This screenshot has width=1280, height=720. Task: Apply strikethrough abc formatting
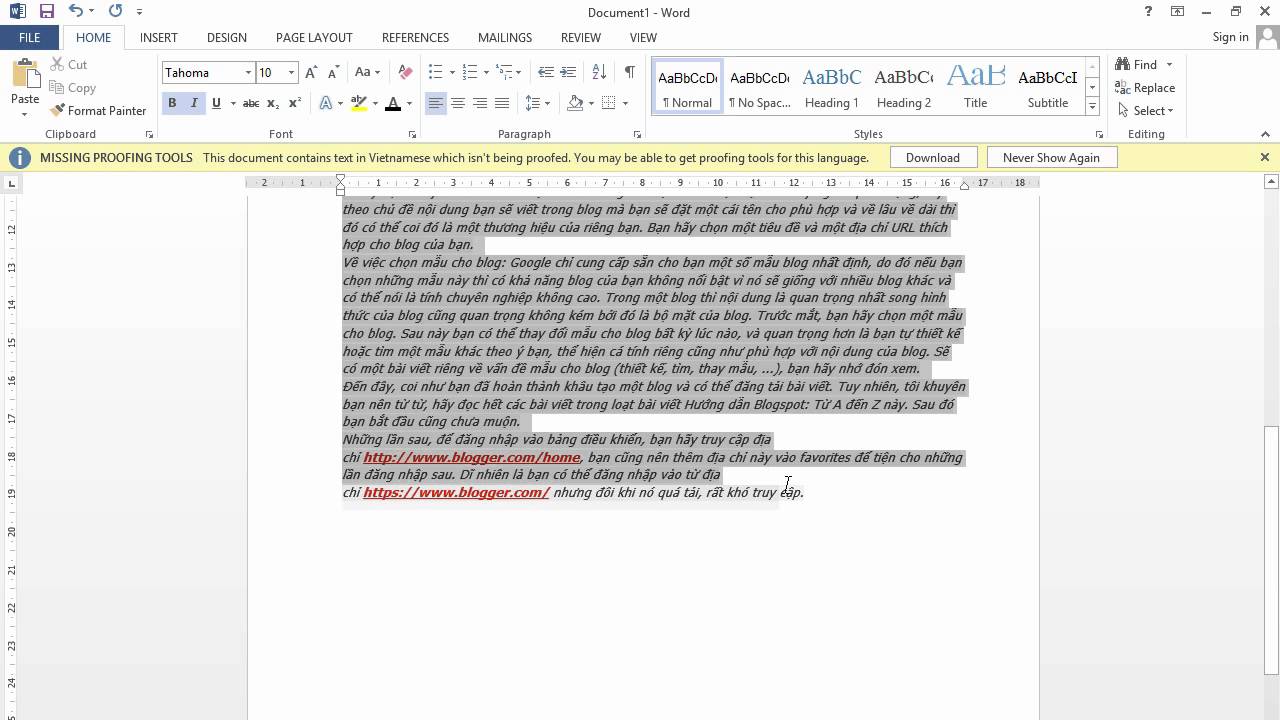tap(251, 103)
